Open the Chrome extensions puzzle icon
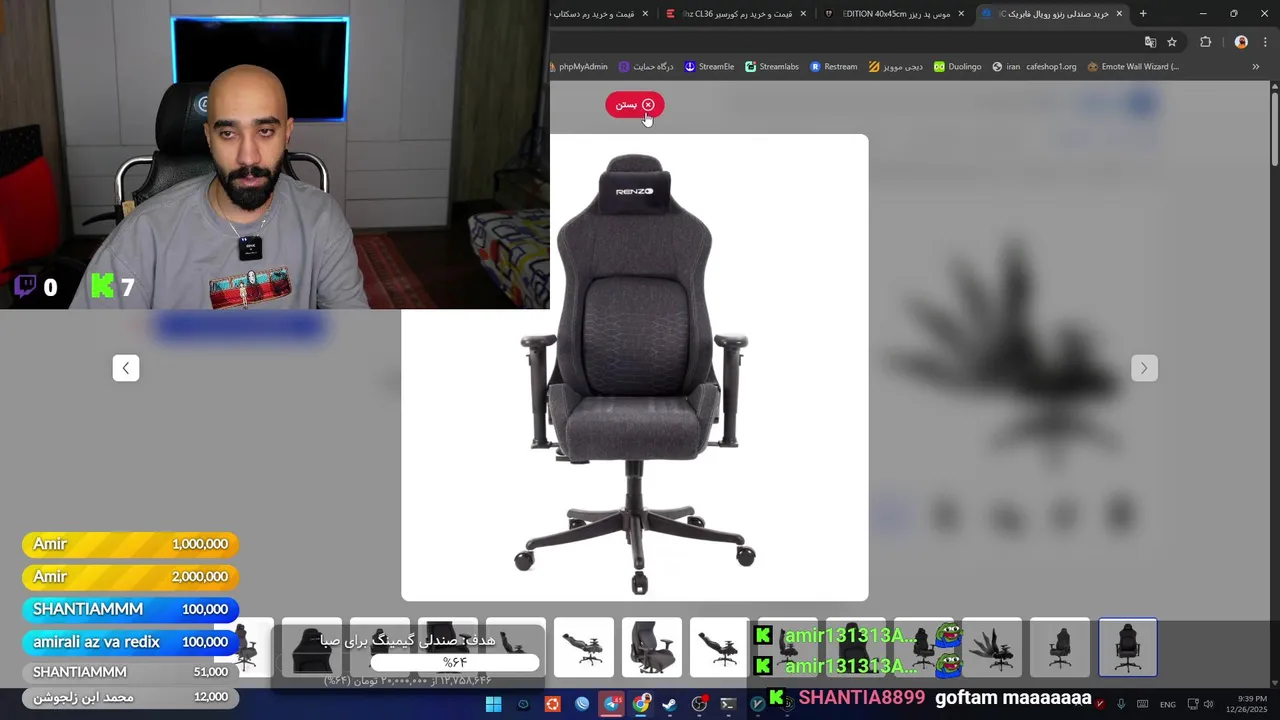This screenshot has height=720, width=1280. (x=1205, y=42)
